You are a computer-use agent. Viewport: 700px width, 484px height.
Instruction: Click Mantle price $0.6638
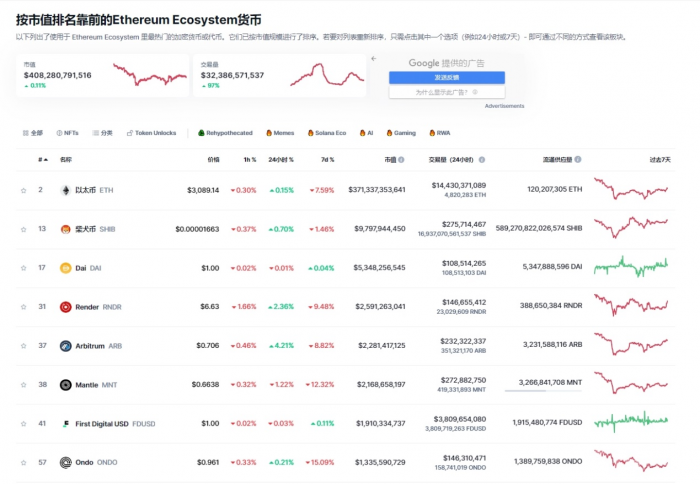click(205, 384)
